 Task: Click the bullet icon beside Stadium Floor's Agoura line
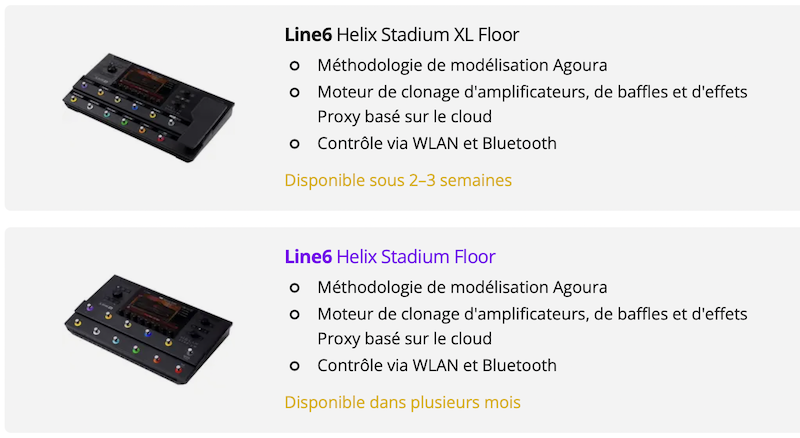click(x=294, y=288)
